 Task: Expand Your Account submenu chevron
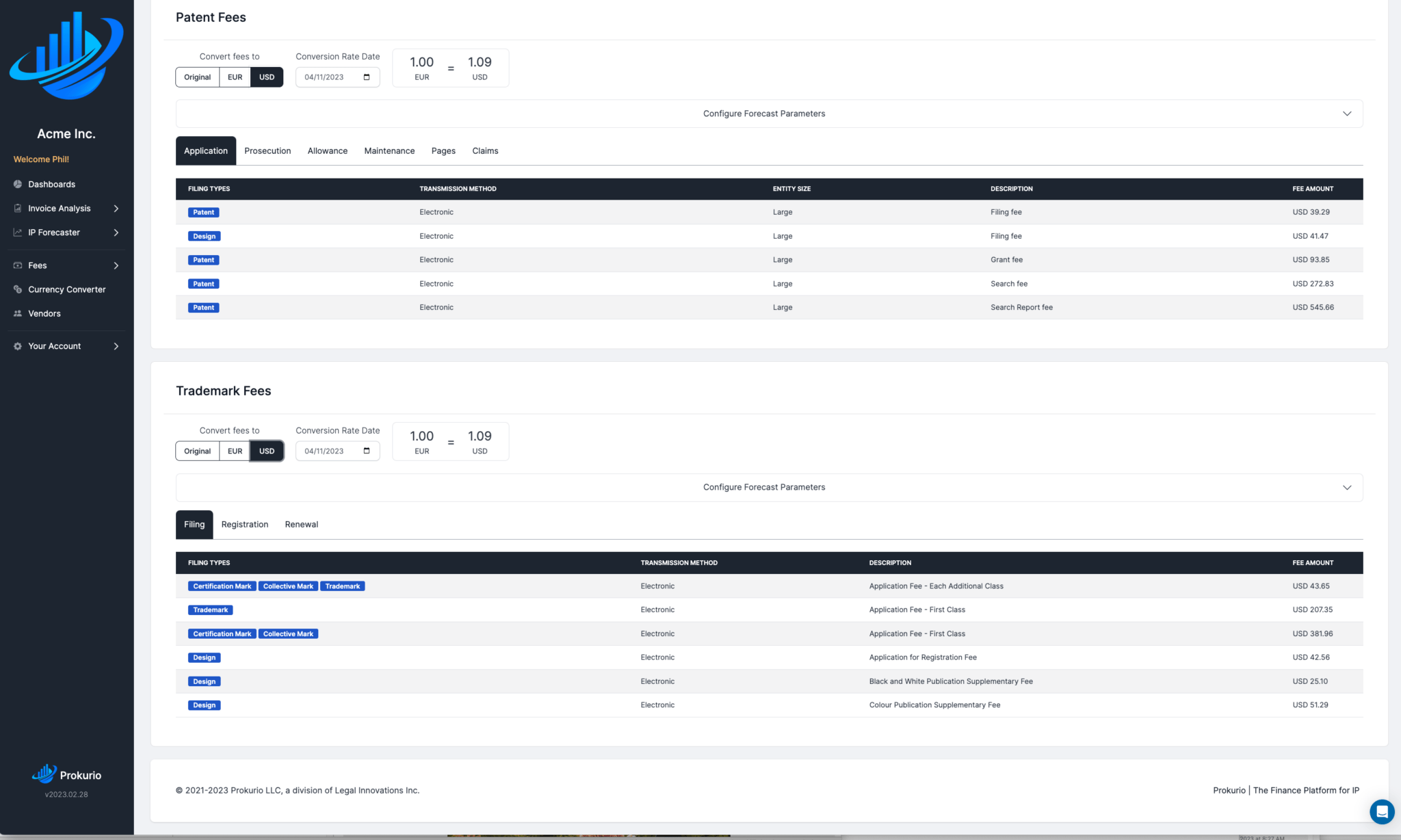(x=116, y=346)
